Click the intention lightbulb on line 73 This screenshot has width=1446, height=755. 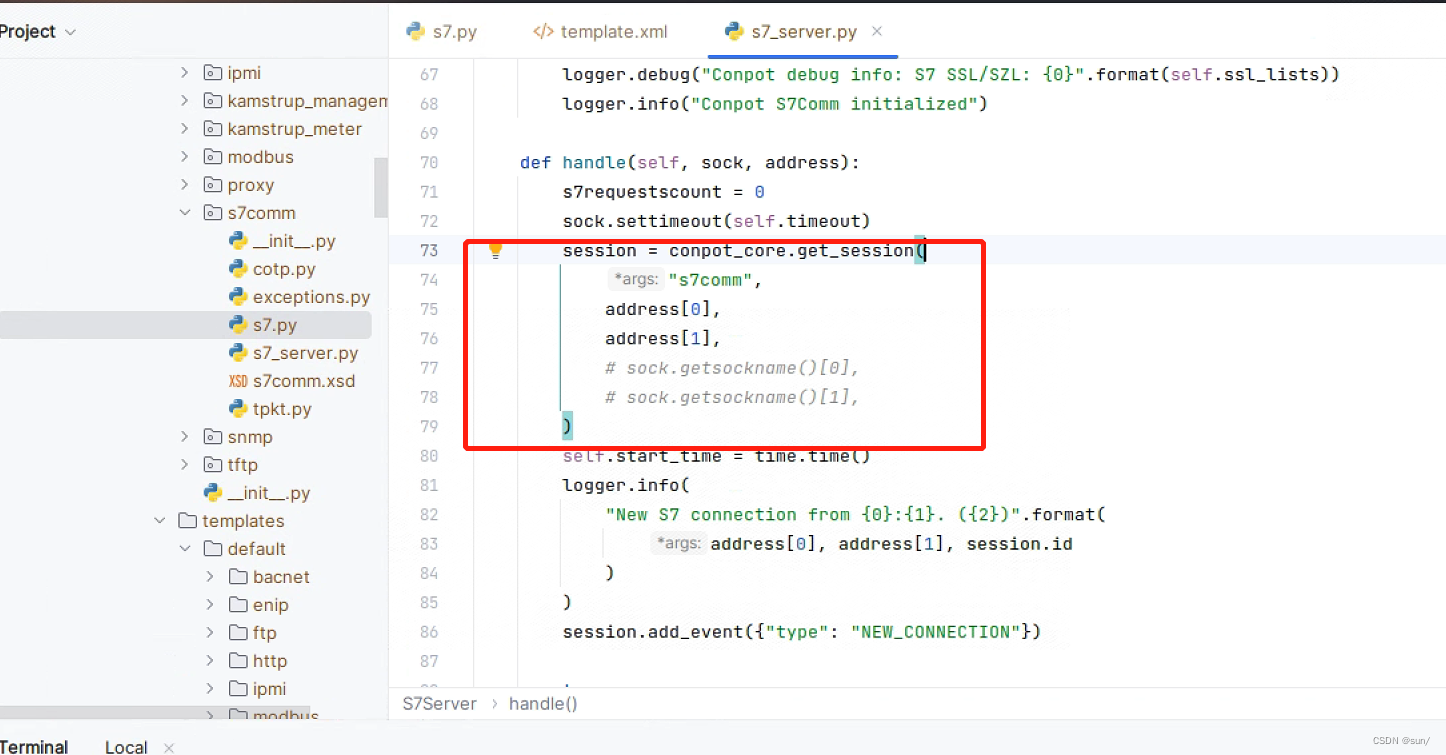coord(494,251)
